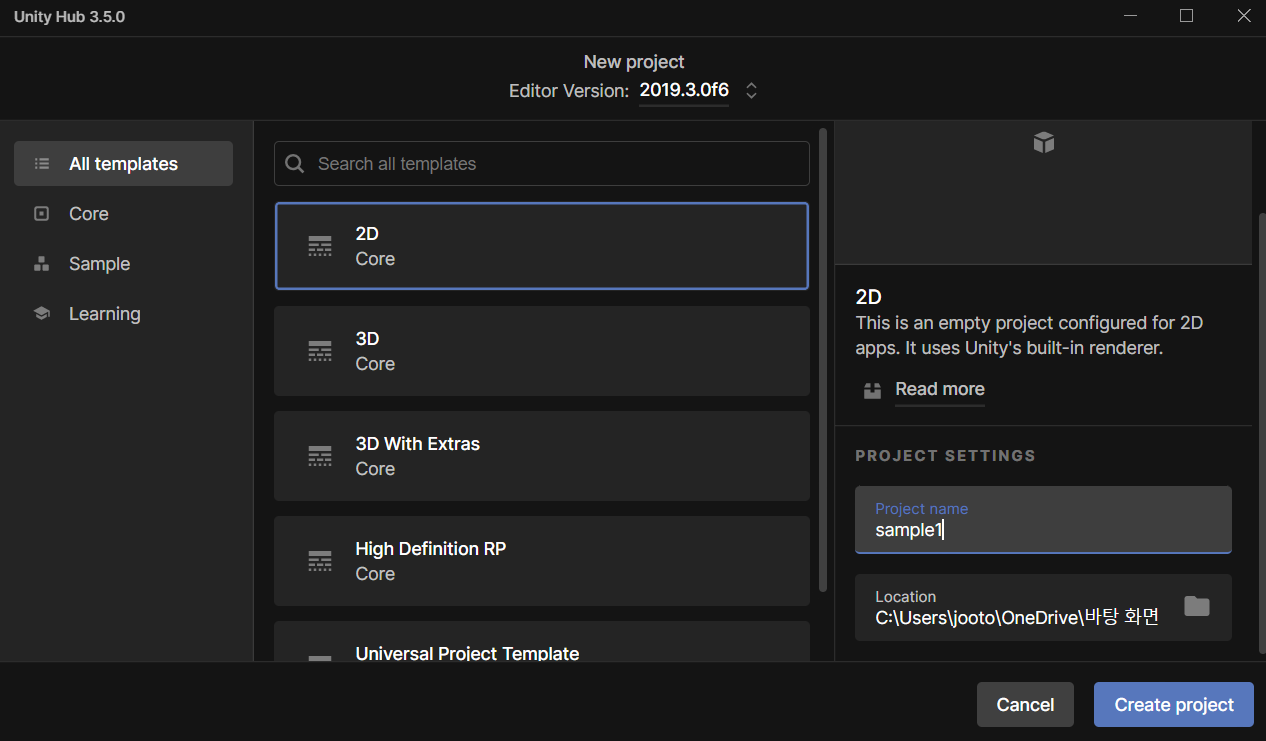The image size is (1266, 741).
Task: Select the 2D Core template card
Action: 542,246
